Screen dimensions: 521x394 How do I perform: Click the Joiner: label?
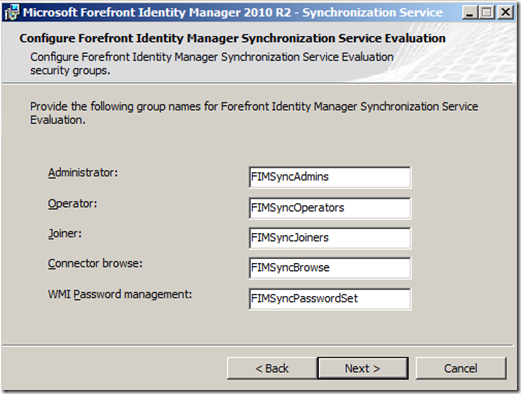click(x=65, y=233)
